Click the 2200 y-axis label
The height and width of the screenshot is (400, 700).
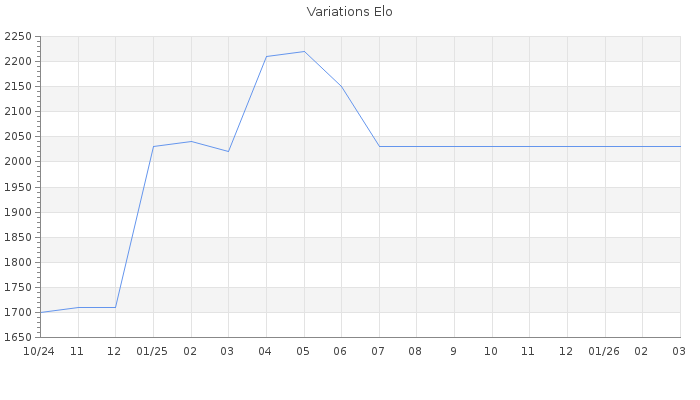coord(18,62)
